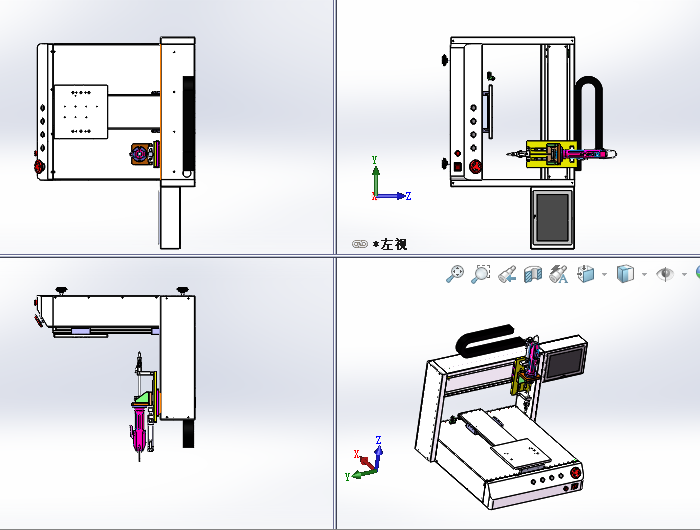Select the red knob in isometric view
The image size is (700, 530).
575,472
